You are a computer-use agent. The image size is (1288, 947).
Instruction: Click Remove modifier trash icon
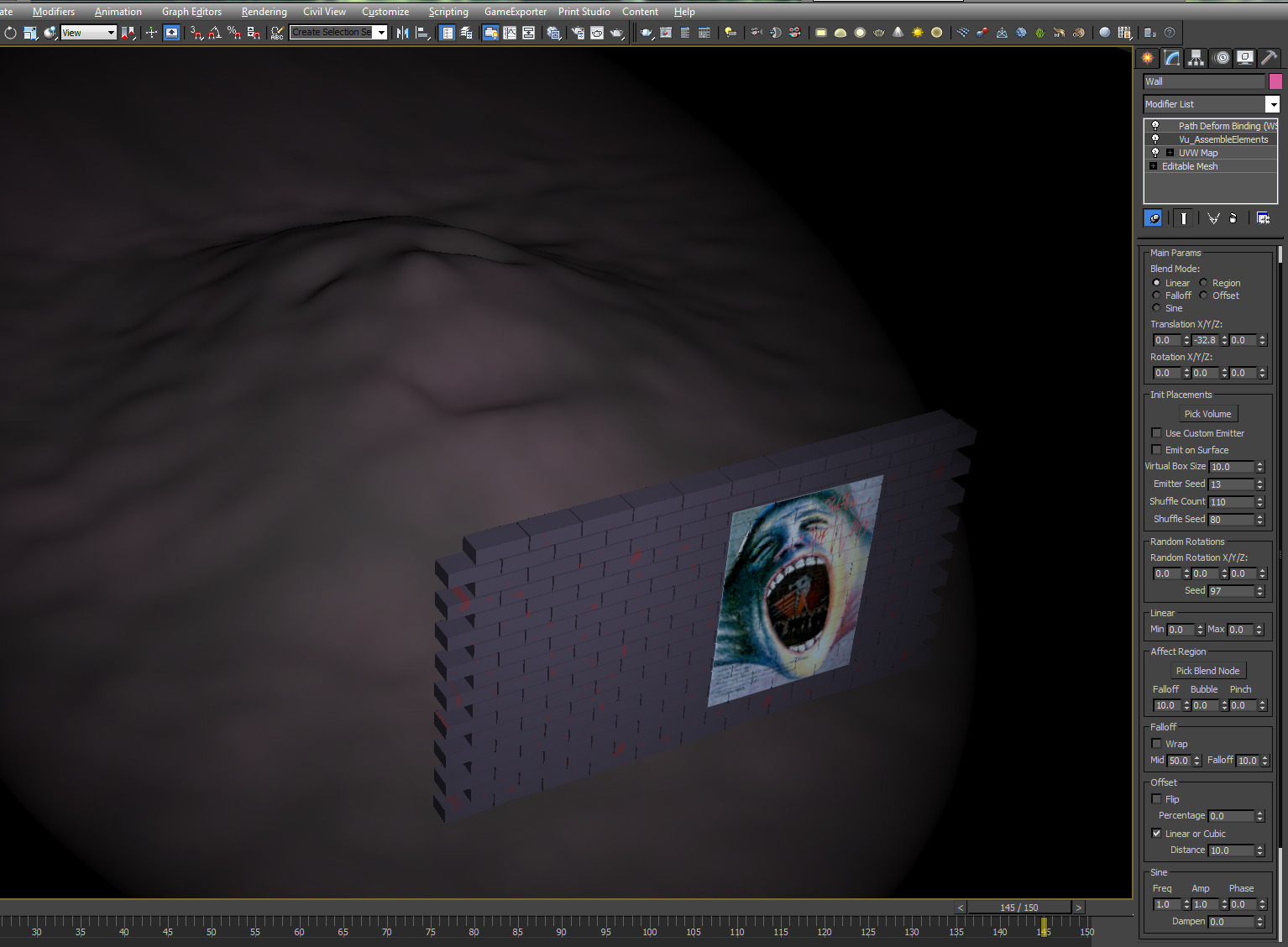(1233, 218)
